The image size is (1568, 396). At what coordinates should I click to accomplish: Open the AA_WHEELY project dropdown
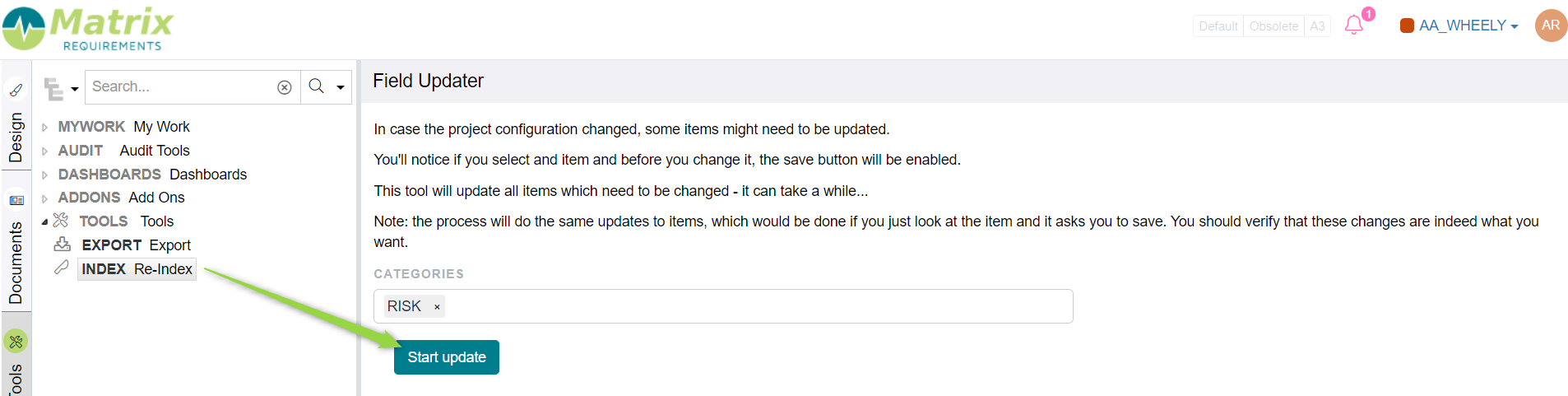point(1459,26)
